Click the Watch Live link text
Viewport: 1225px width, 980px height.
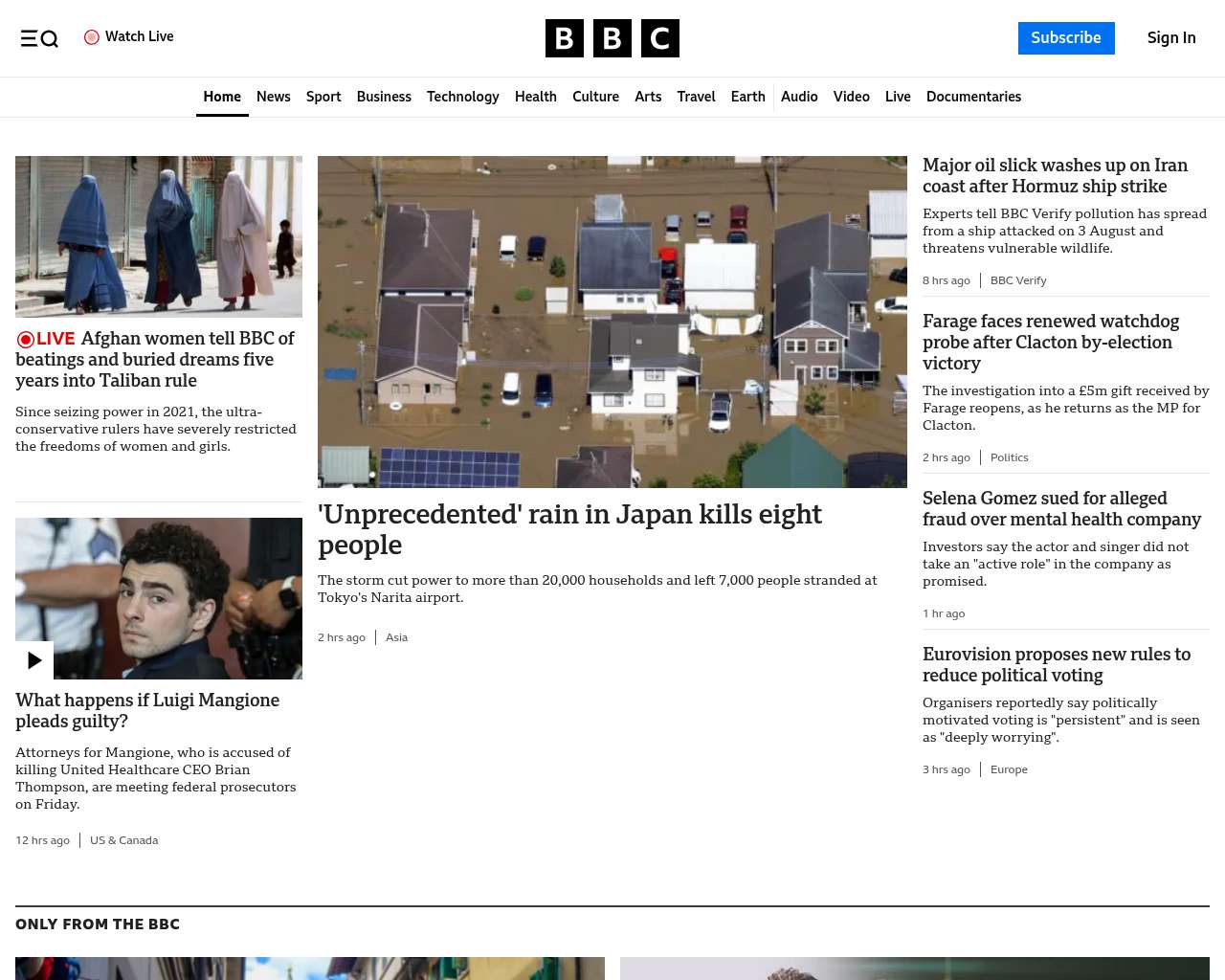click(140, 36)
